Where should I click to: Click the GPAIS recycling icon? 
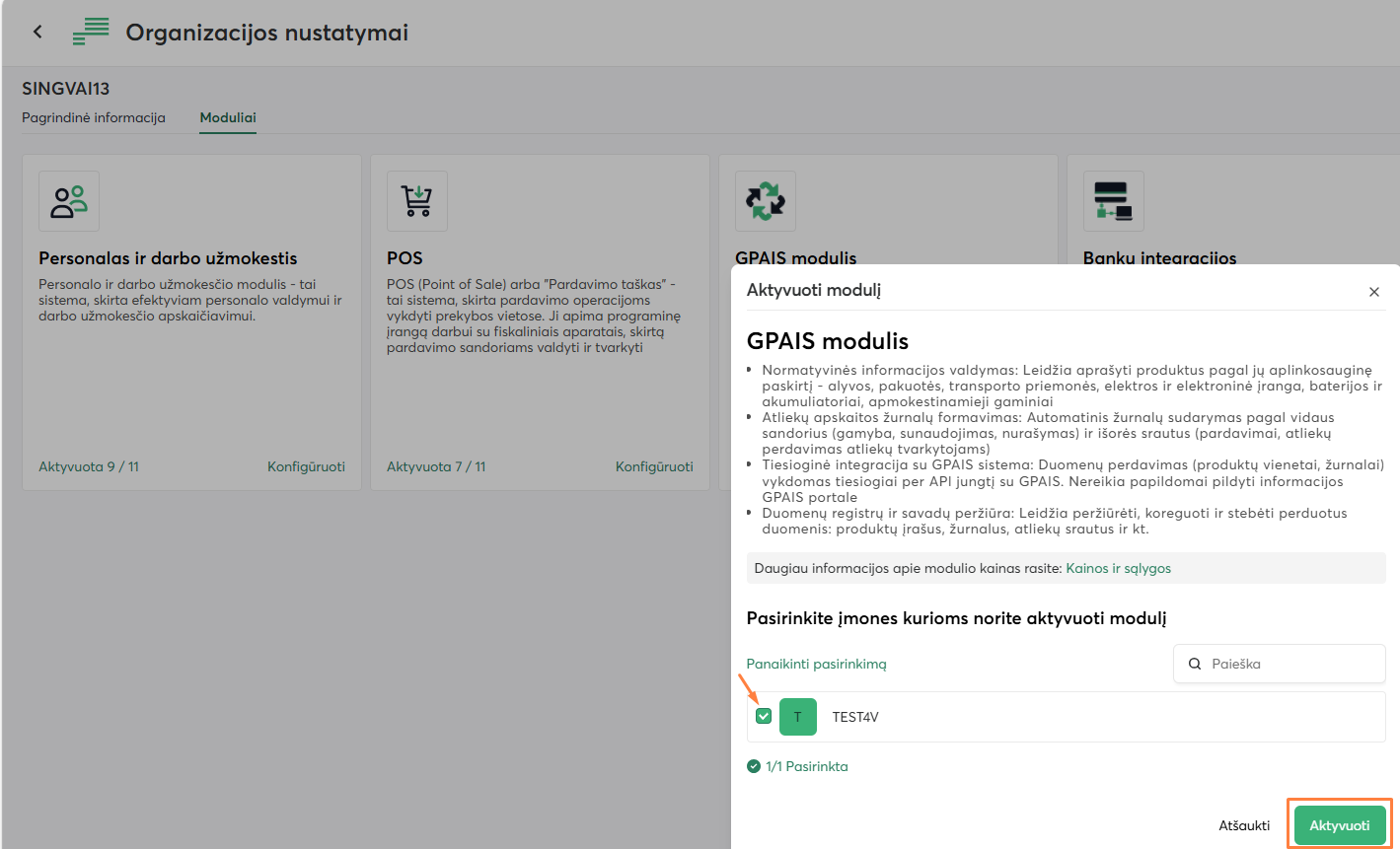point(766,201)
